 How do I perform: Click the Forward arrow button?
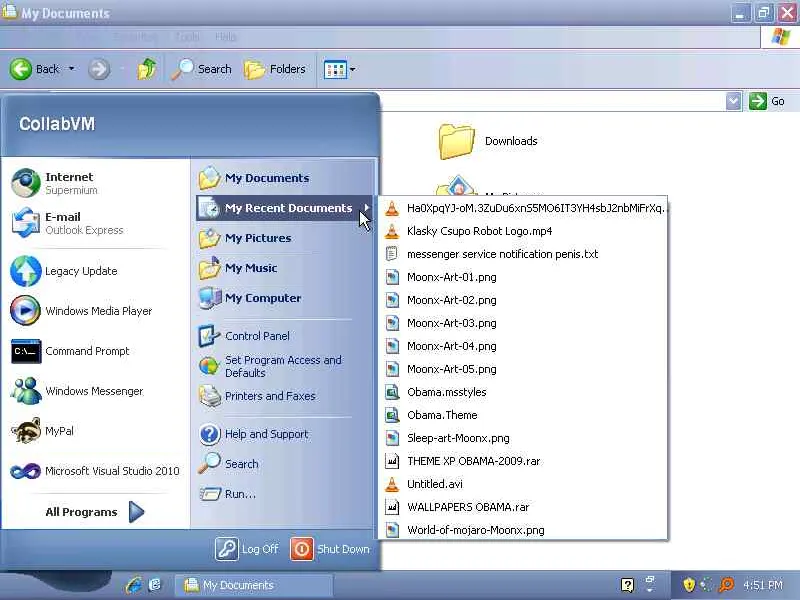point(99,69)
